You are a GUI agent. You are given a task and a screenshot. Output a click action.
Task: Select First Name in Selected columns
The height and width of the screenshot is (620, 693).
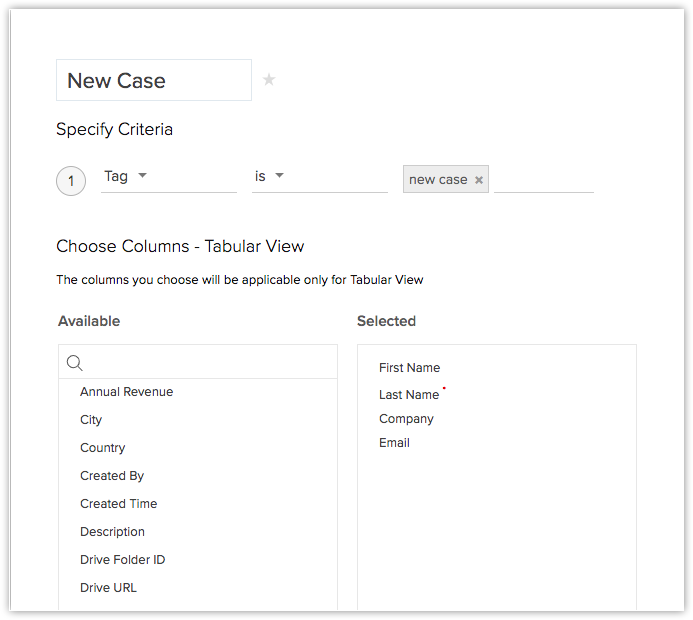pos(409,368)
